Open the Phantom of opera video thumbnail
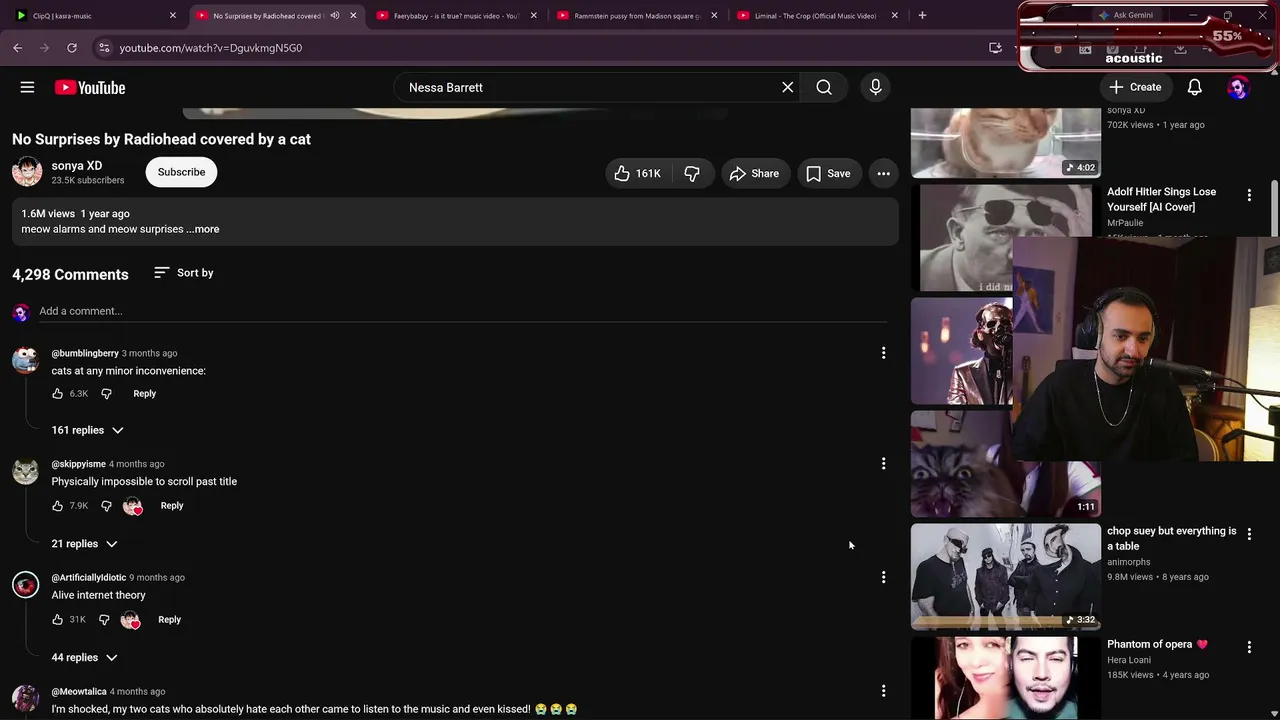Image resolution: width=1280 pixels, height=720 pixels. point(1006,678)
